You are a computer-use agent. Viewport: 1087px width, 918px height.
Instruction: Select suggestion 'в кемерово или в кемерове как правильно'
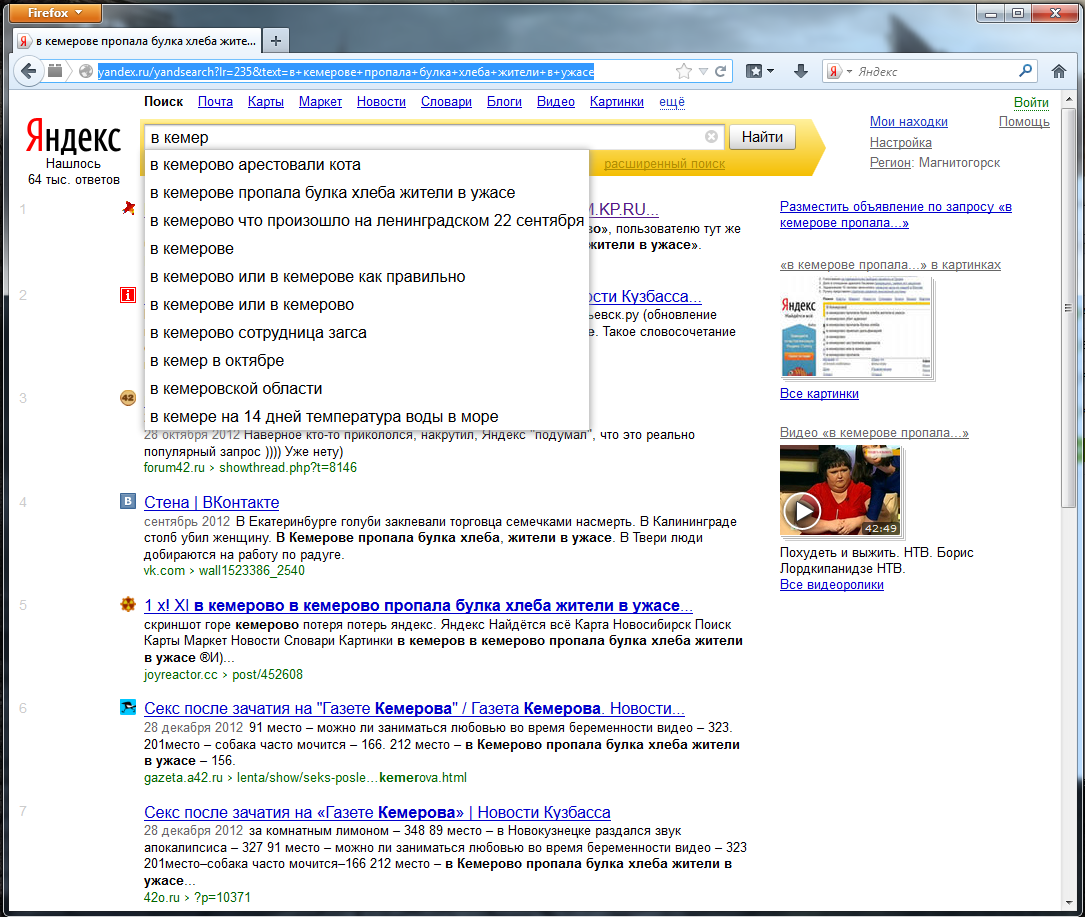367,277
